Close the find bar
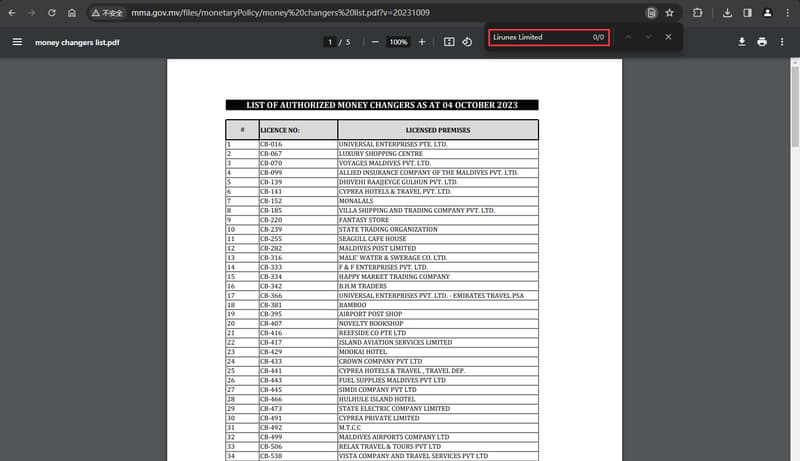The image size is (800, 461). [668, 37]
